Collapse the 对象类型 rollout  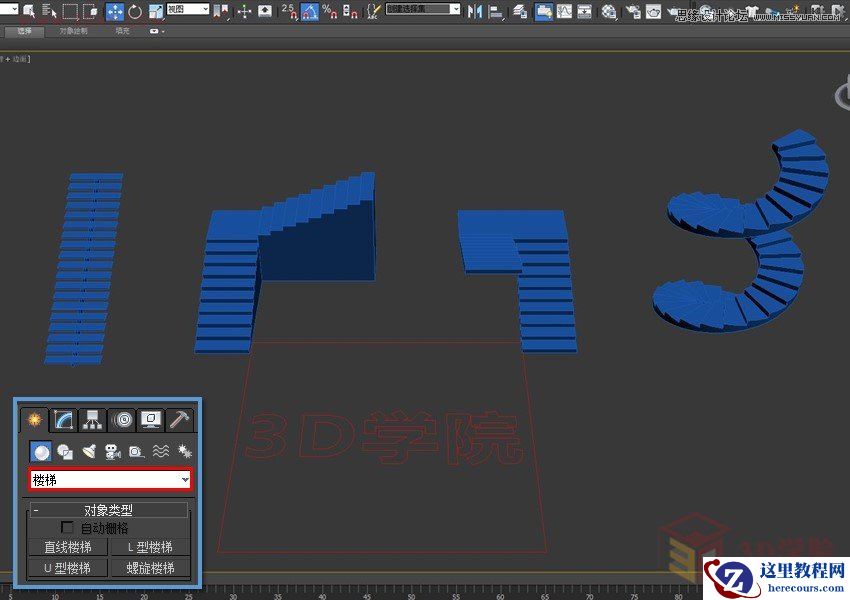[36, 510]
